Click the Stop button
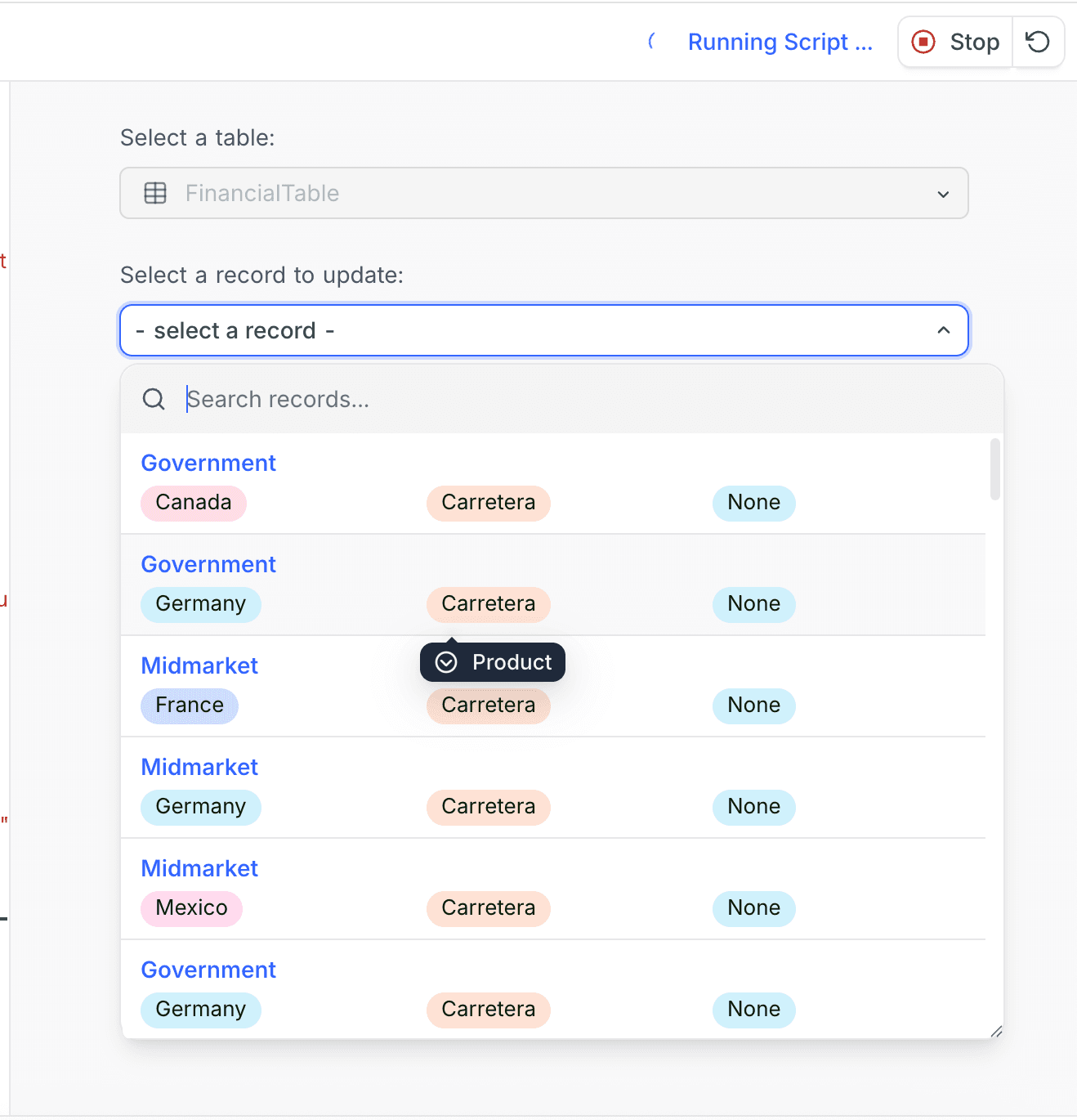The height and width of the screenshot is (1120, 1077). tap(956, 41)
